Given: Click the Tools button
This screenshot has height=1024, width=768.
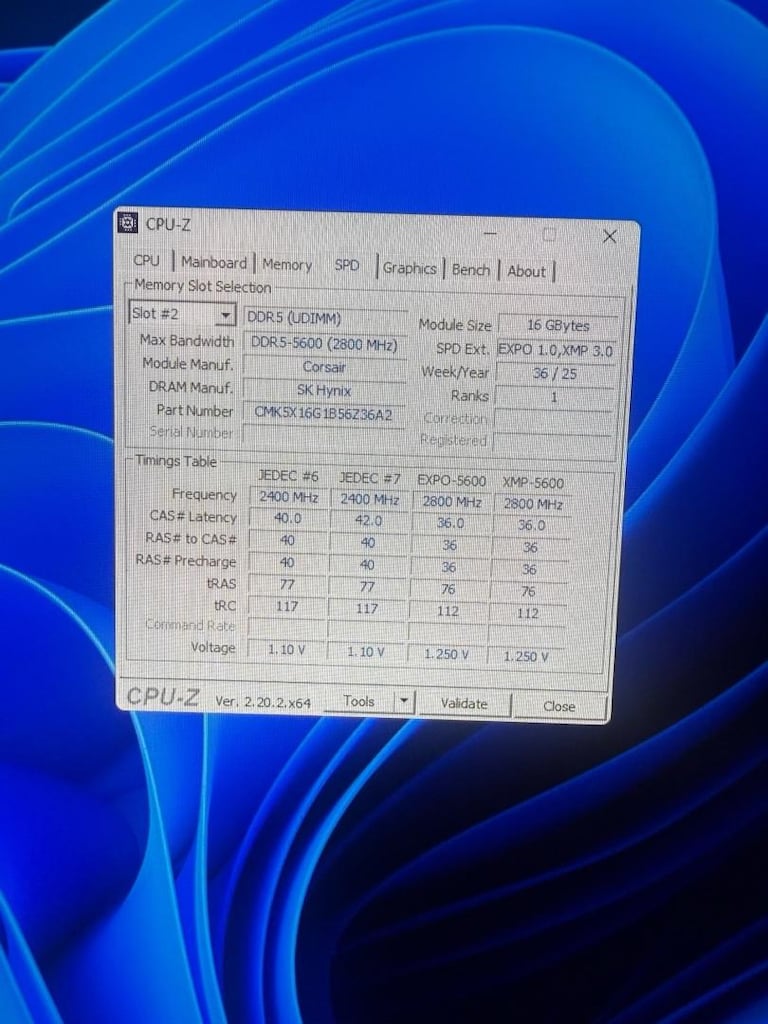Looking at the screenshot, I should point(359,701).
